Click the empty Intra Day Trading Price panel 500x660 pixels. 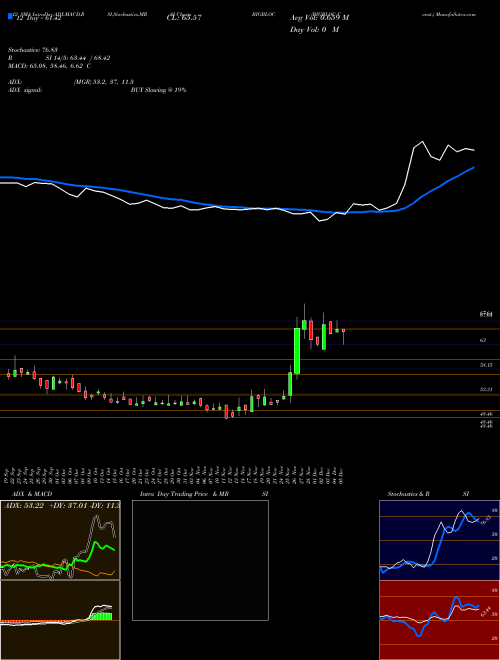[200, 560]
